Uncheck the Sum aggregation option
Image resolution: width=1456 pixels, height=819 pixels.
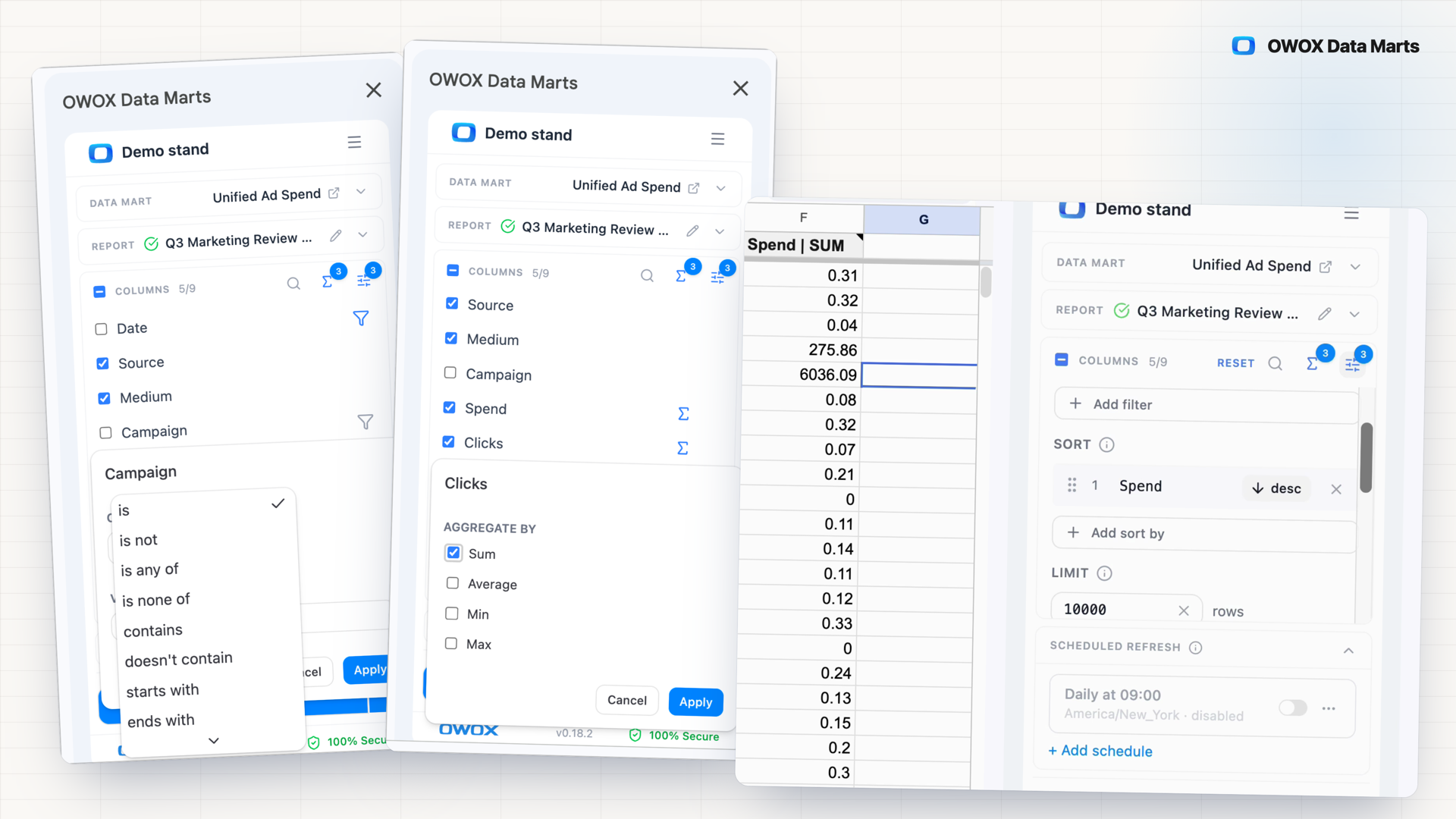pos(453,552)
